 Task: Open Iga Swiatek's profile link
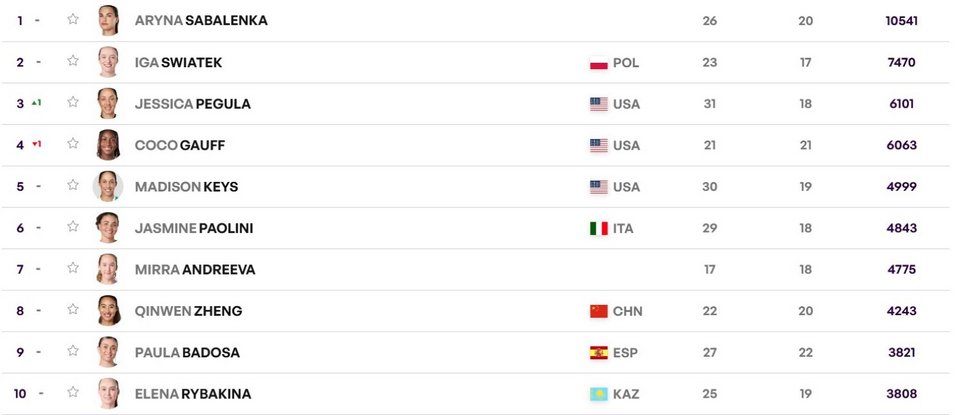pyautogui.click(x=178, y=62)
